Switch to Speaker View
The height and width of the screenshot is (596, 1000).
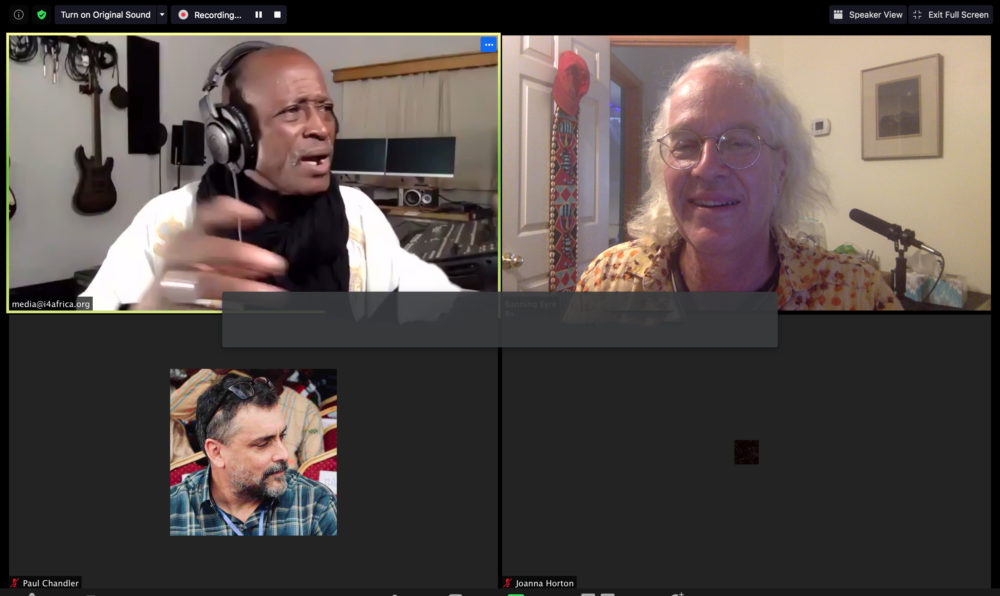[x=867, y=15]
